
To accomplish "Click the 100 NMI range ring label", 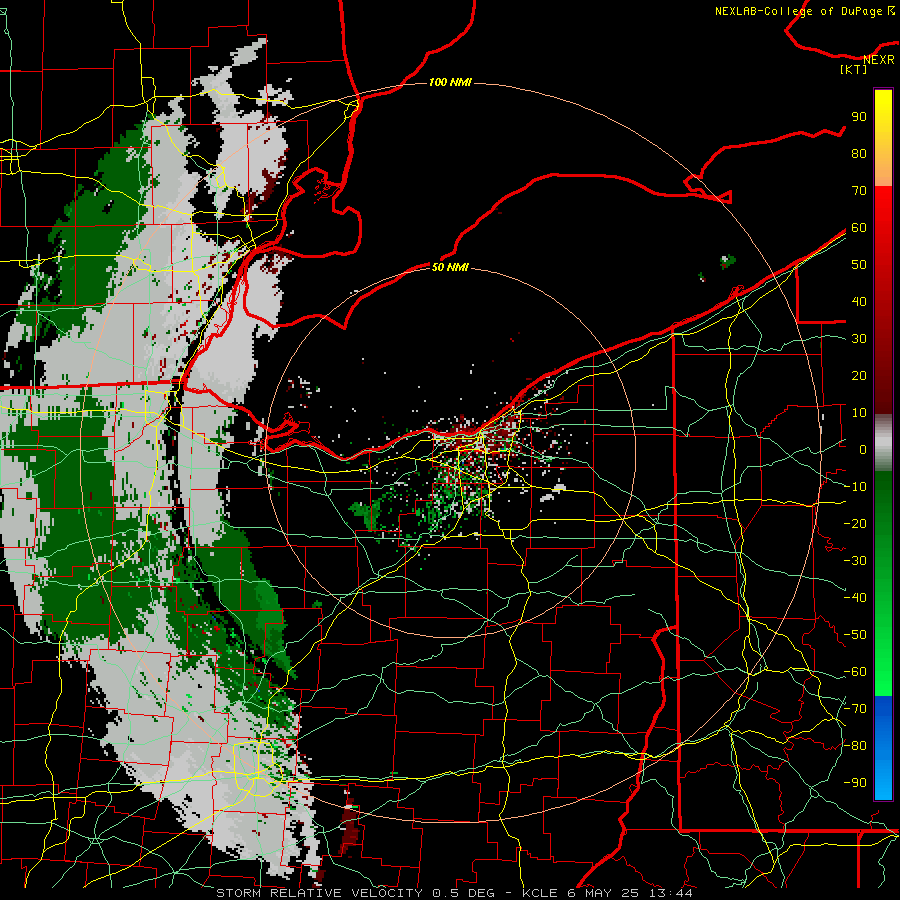I will click(450, 83).
